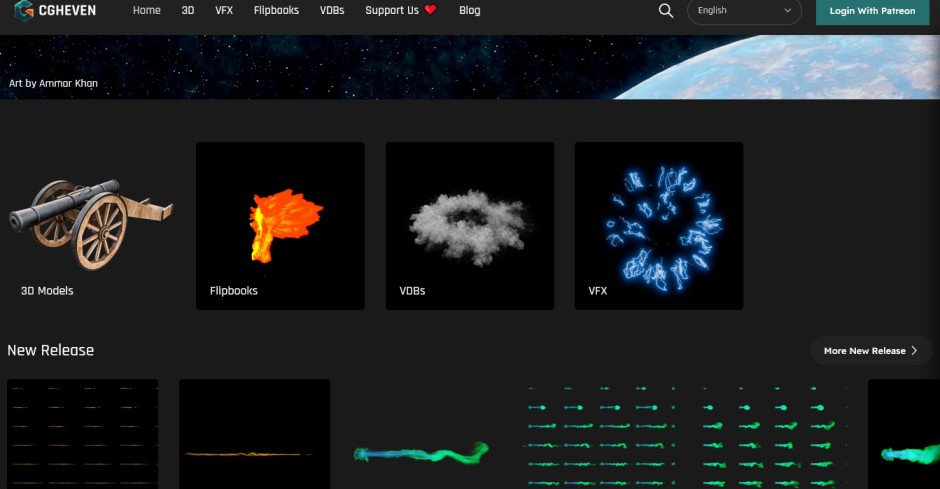Screen dimensions: 940x489
Task: Click the space planet banner image
Action: 470,67
